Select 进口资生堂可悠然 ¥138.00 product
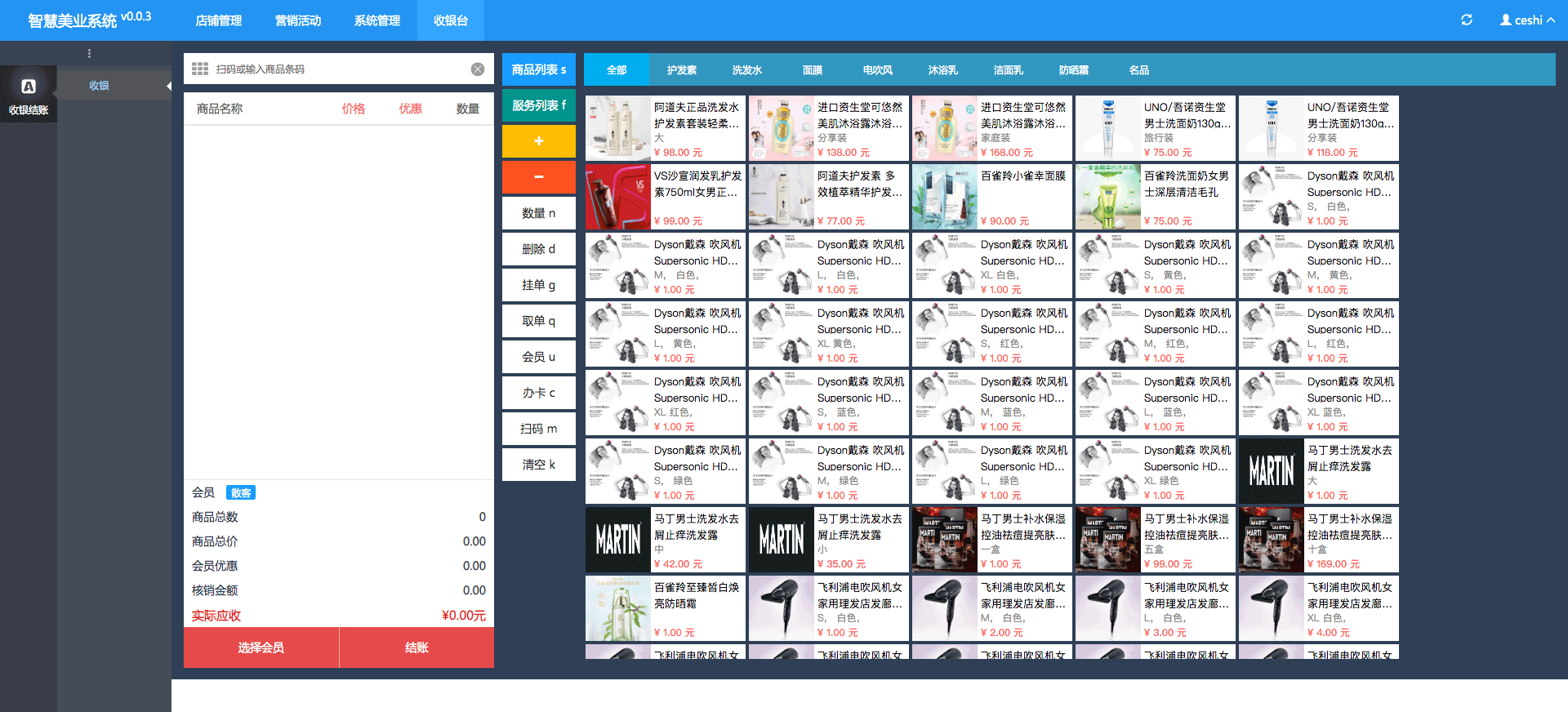Image resolution: width=1568 pixels, height=712 pixels. click(x=829, y=128)
